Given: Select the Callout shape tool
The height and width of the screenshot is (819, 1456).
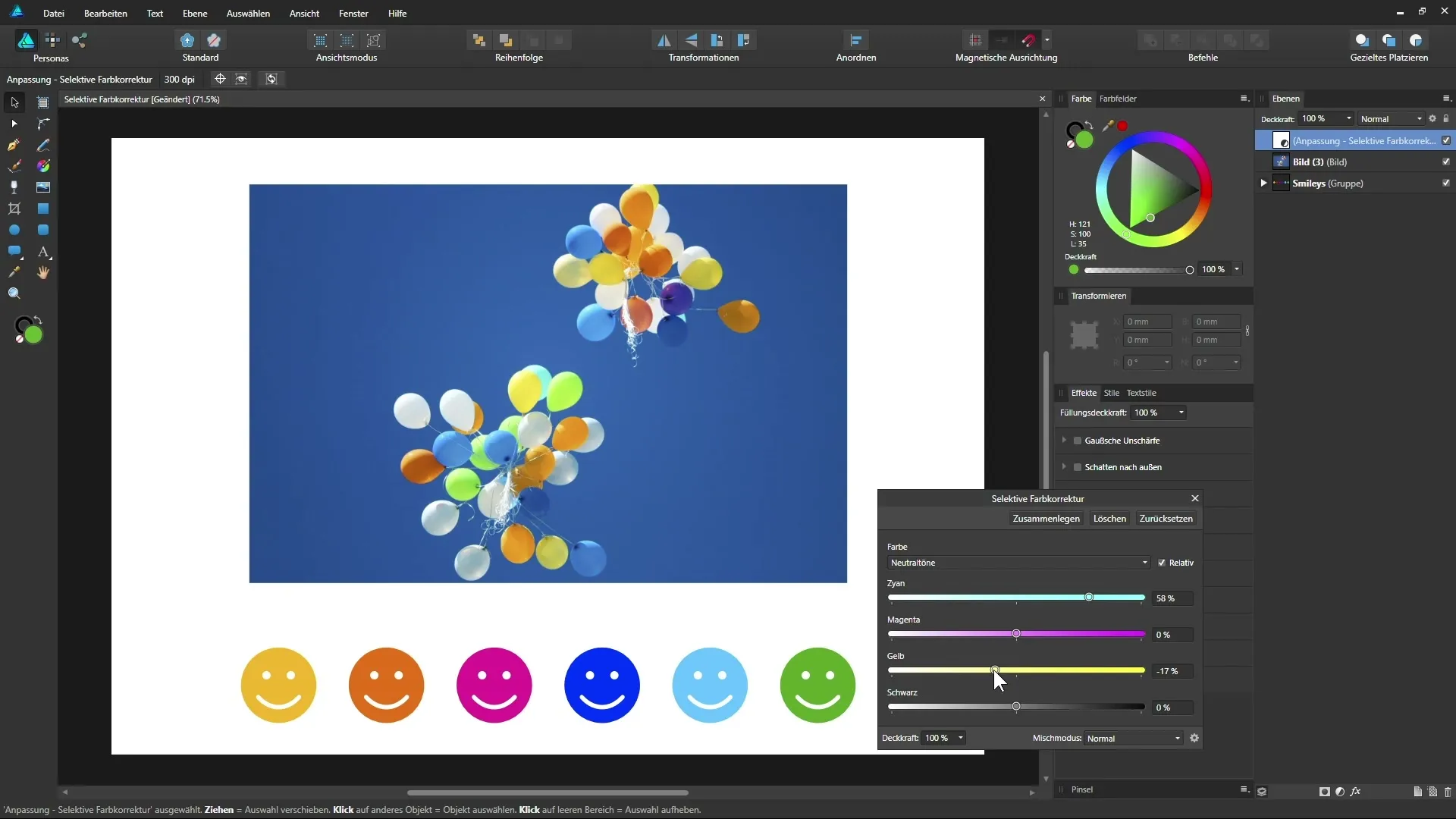Looking at the screenshot, I should tap(14, 251).
